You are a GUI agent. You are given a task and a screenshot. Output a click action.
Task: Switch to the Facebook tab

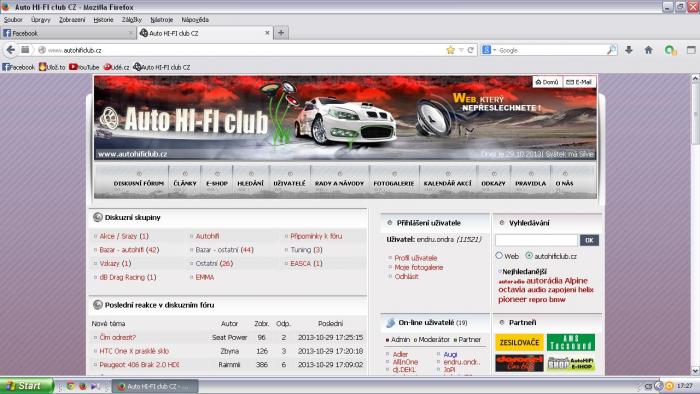point(67,33)
